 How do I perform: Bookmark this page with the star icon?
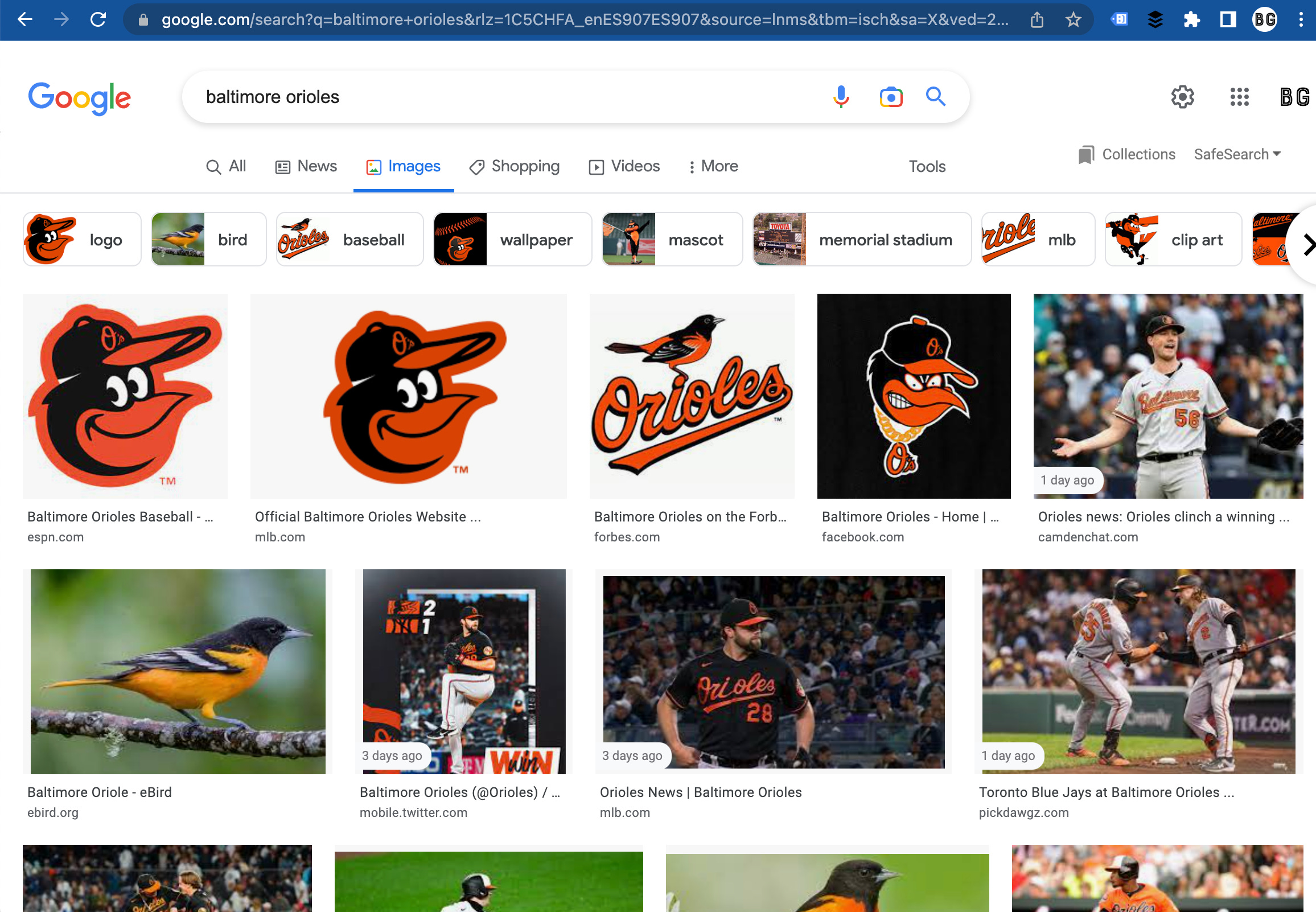point(1074,20)
